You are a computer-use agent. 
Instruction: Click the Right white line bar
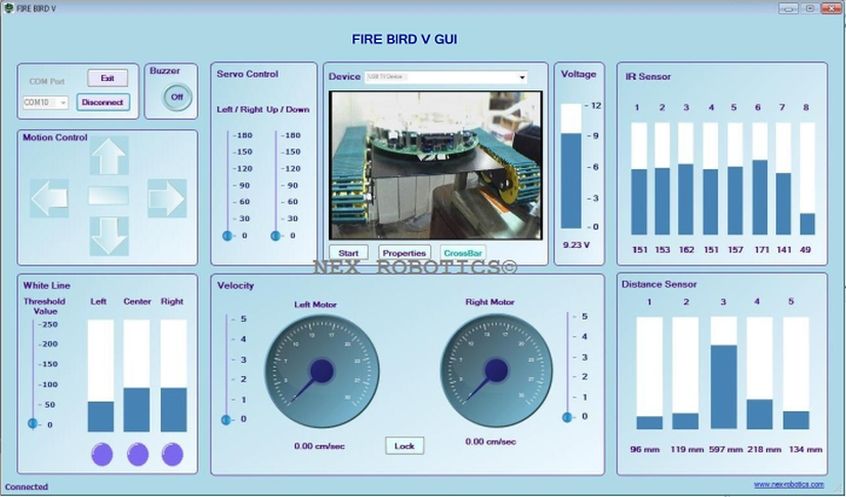coord(174,376)
